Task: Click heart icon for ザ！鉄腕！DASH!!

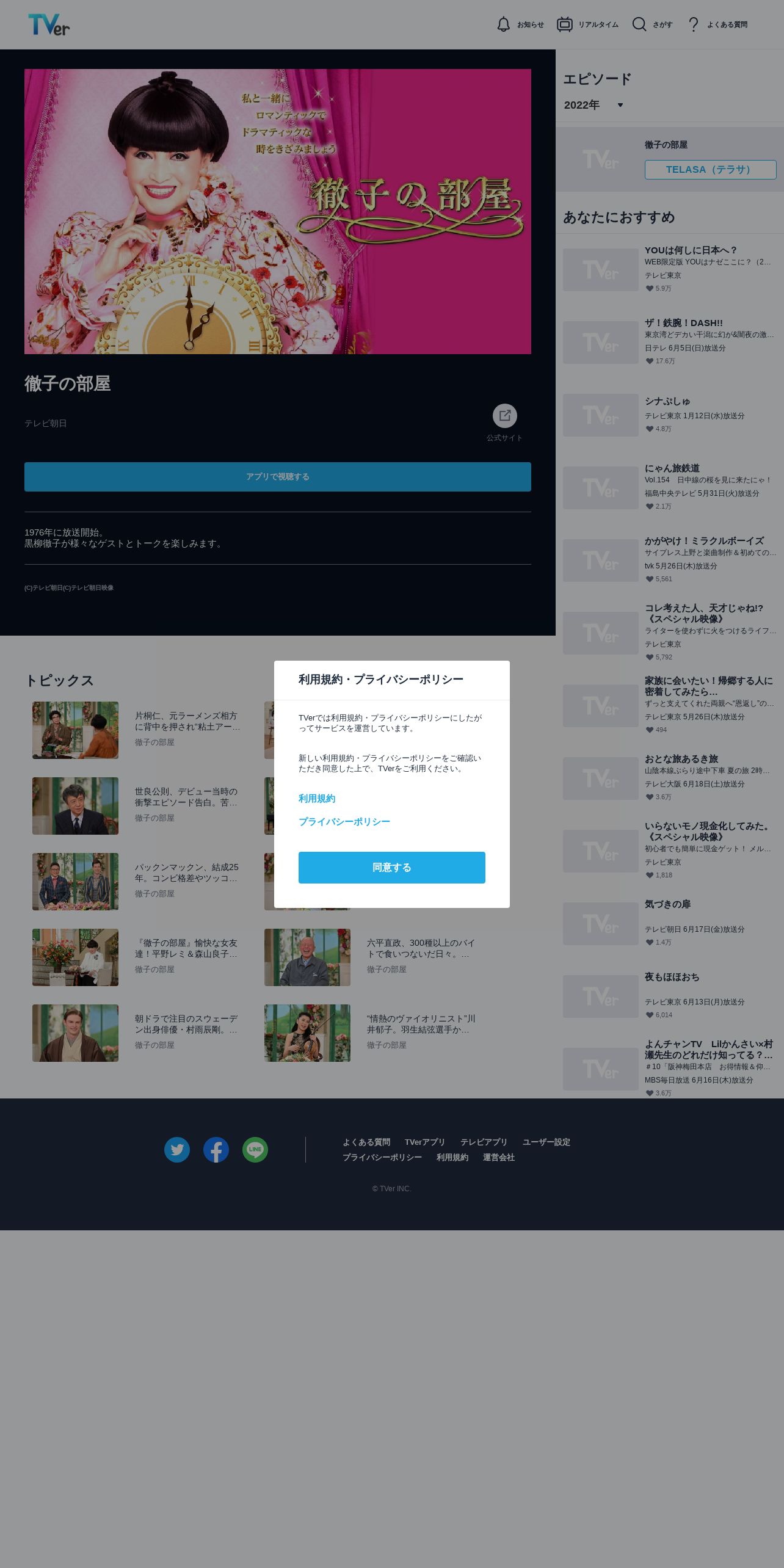Action: [650, 361]
